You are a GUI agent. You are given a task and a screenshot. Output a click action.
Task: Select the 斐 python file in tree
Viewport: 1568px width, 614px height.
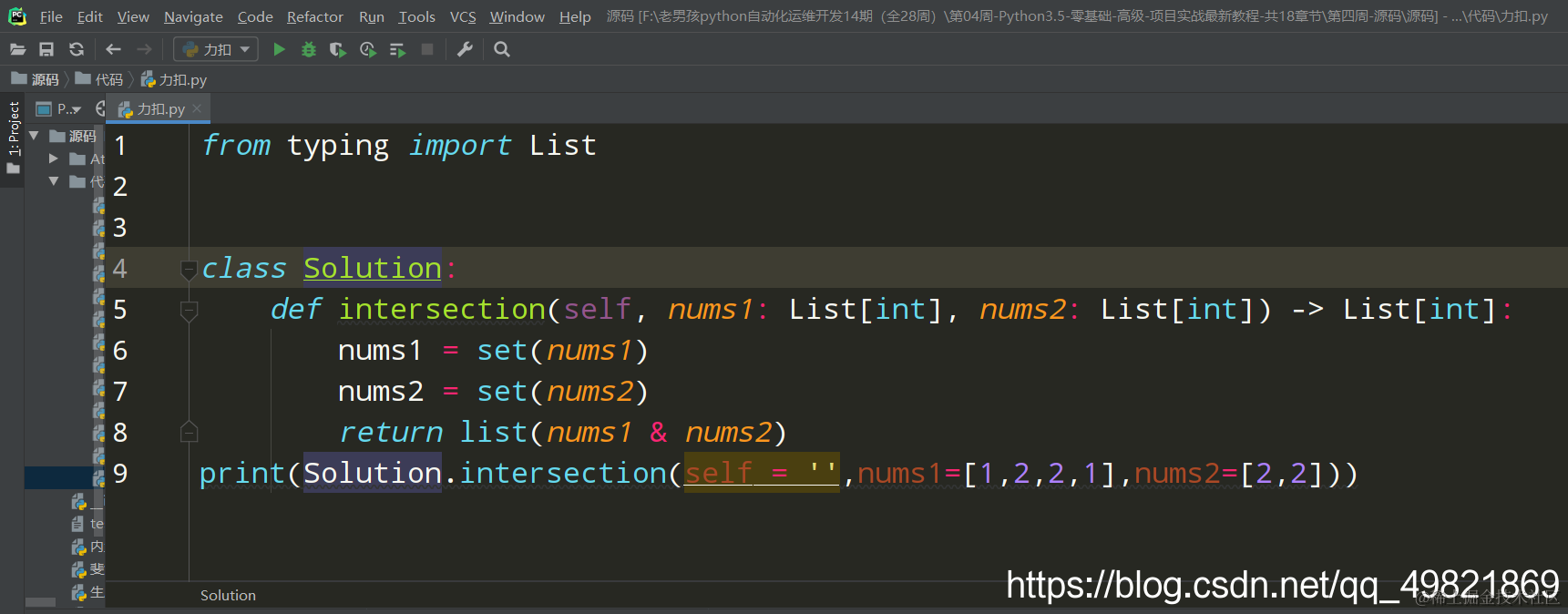click(87, 569)
